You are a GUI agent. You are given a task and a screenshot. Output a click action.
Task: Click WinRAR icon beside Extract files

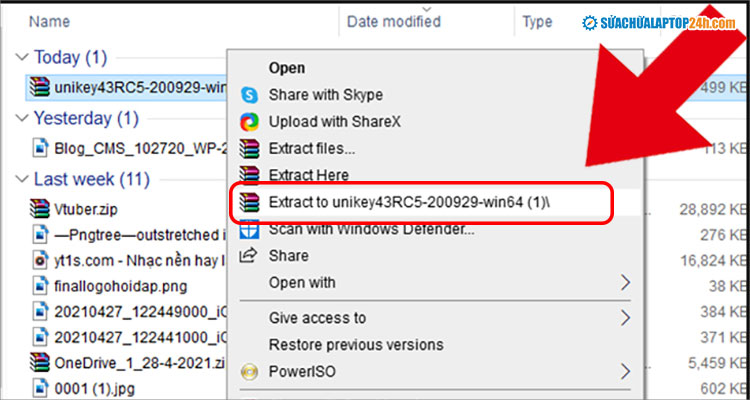pos(250,149)
